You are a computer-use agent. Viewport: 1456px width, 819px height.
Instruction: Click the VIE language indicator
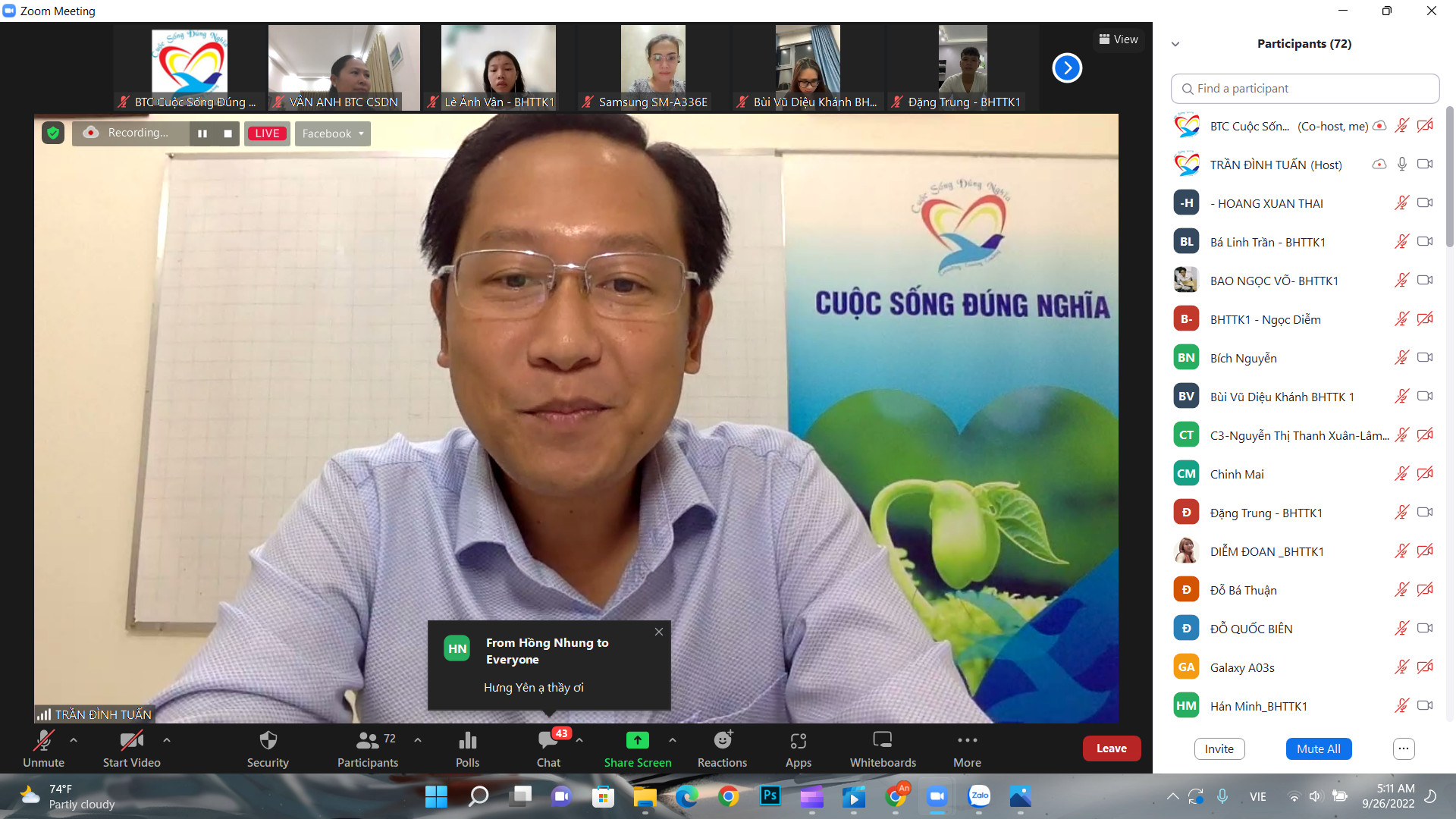pos(1258,796)
